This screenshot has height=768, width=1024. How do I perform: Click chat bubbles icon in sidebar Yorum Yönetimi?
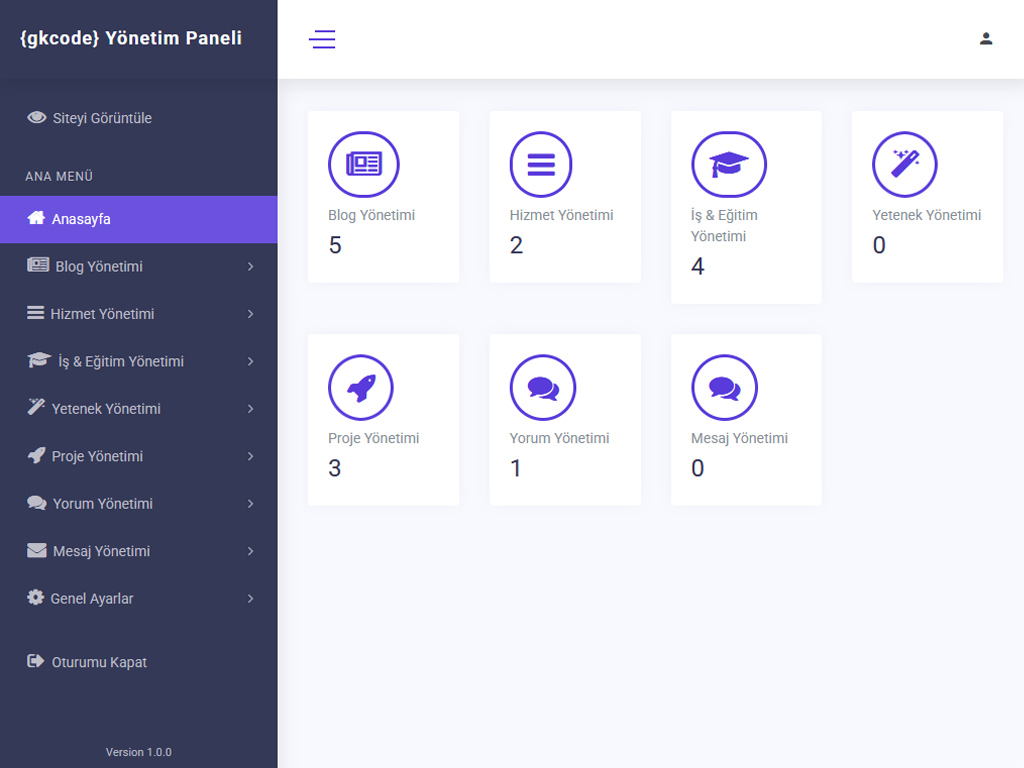(x=37, y=503)
